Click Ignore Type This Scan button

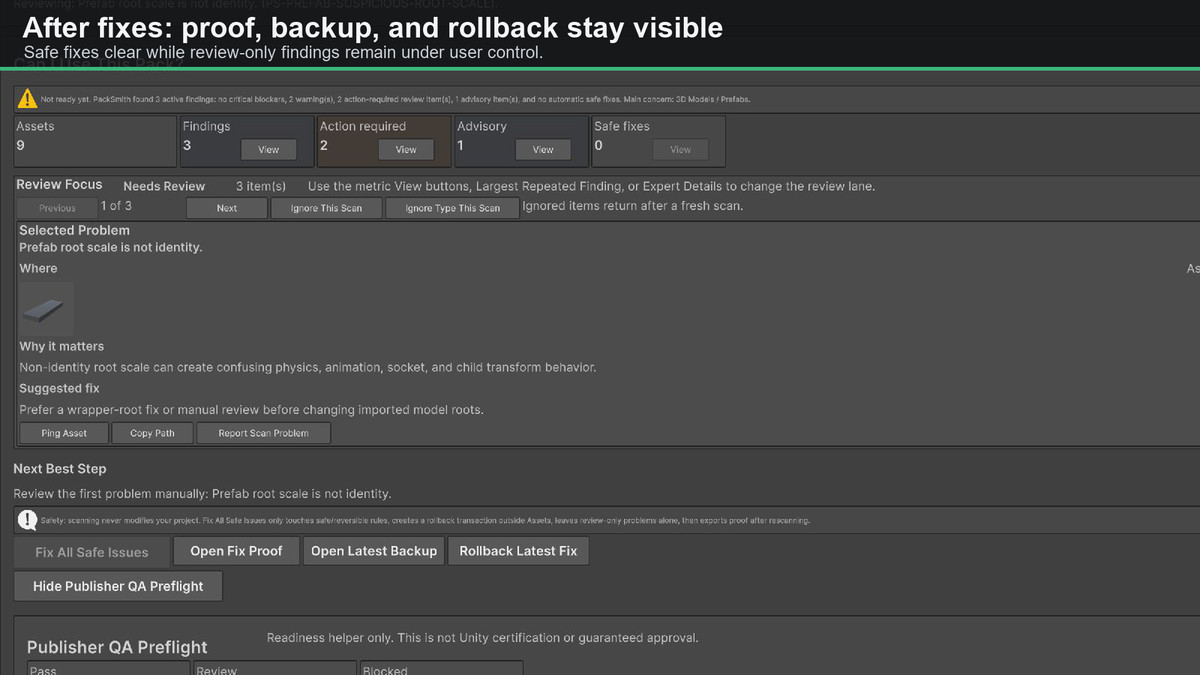click(x=453, y=208)
